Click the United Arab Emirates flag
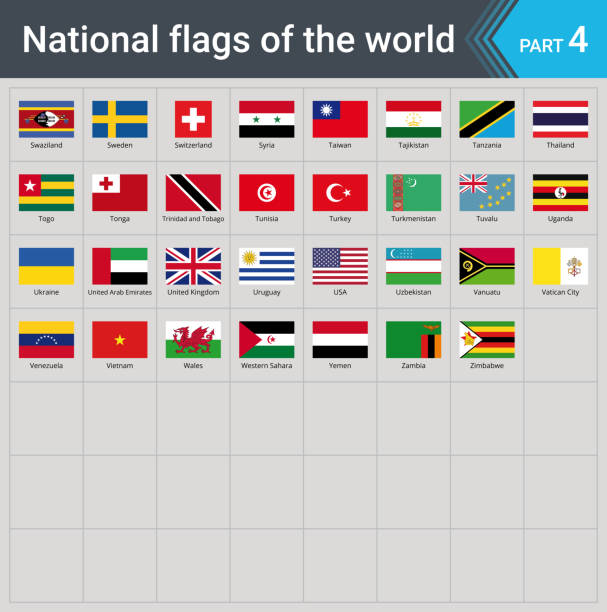Screen dimensions: 607x612 (x=119, y=266)
